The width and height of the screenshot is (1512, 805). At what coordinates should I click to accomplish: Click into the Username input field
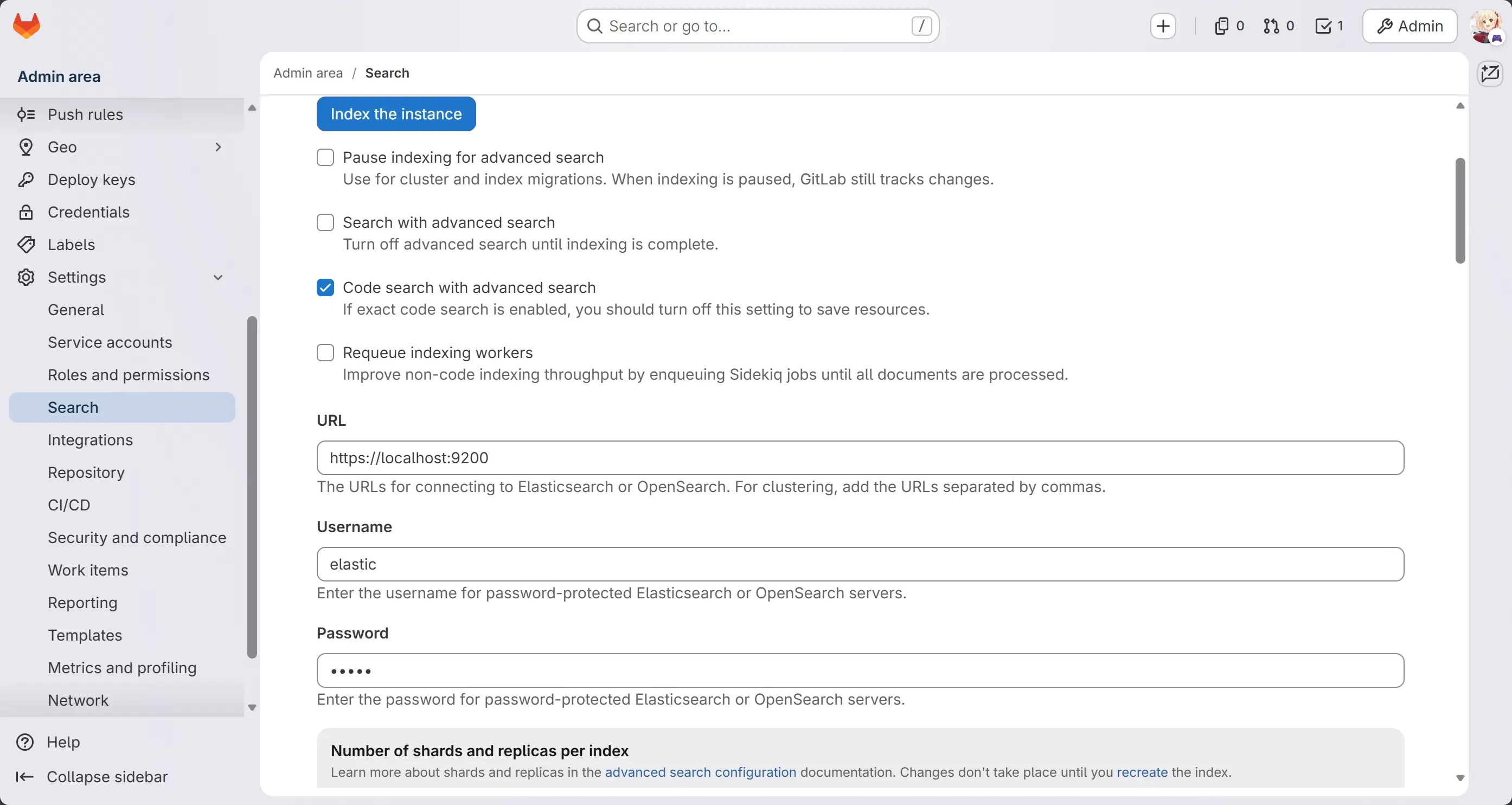[x=861, y=564]
